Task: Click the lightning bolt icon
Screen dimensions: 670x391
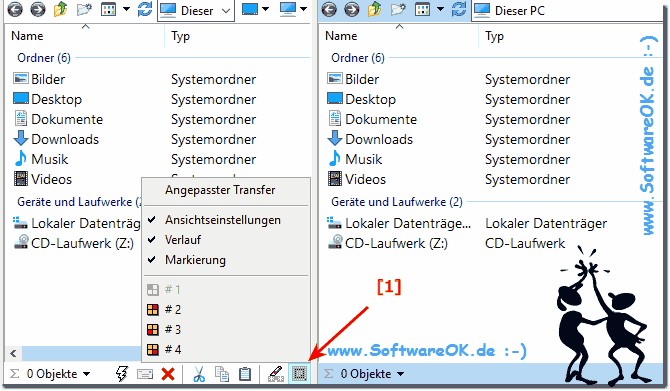Action: point(122,374)
